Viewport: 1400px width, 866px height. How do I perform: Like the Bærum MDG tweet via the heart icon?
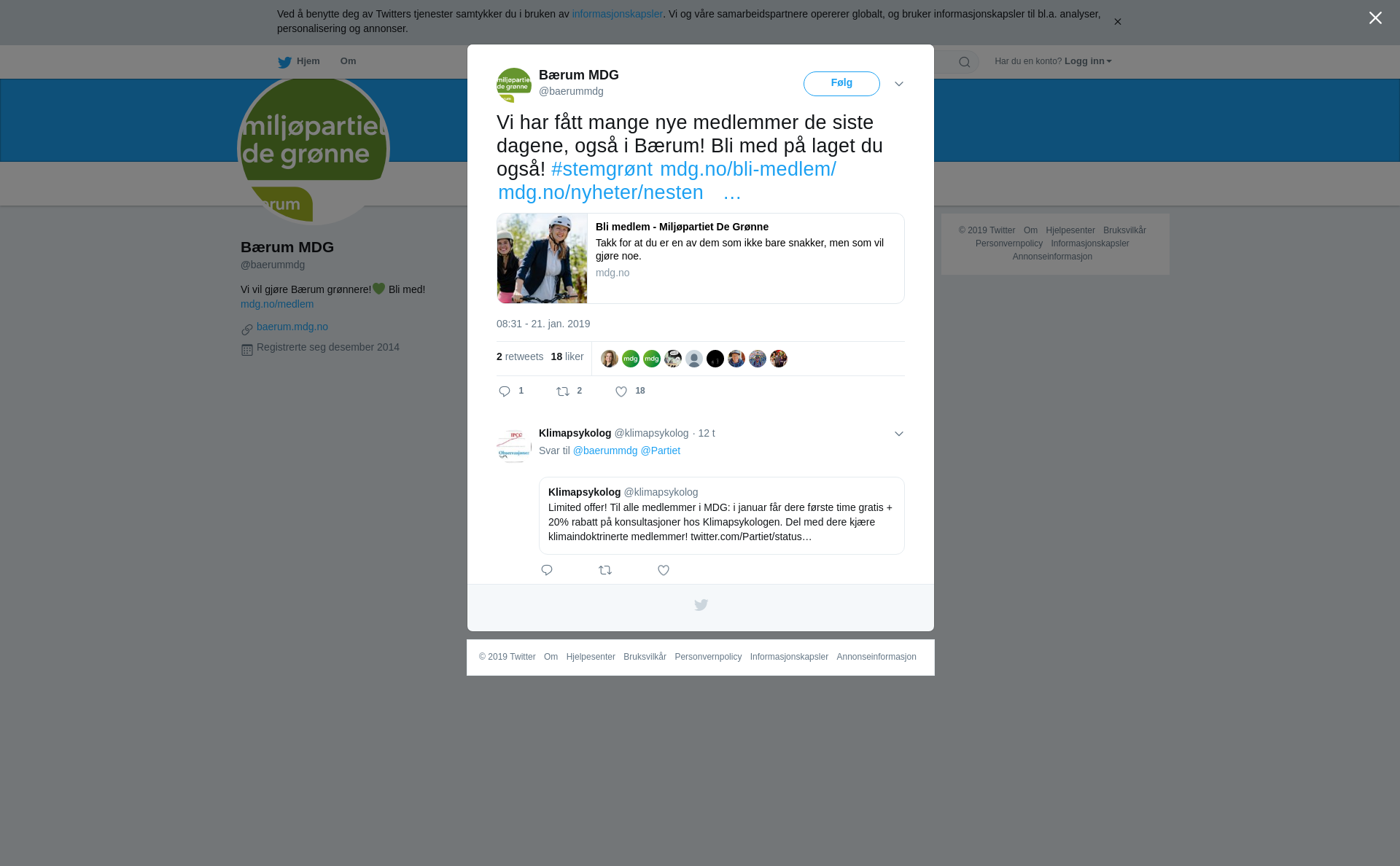621,391
